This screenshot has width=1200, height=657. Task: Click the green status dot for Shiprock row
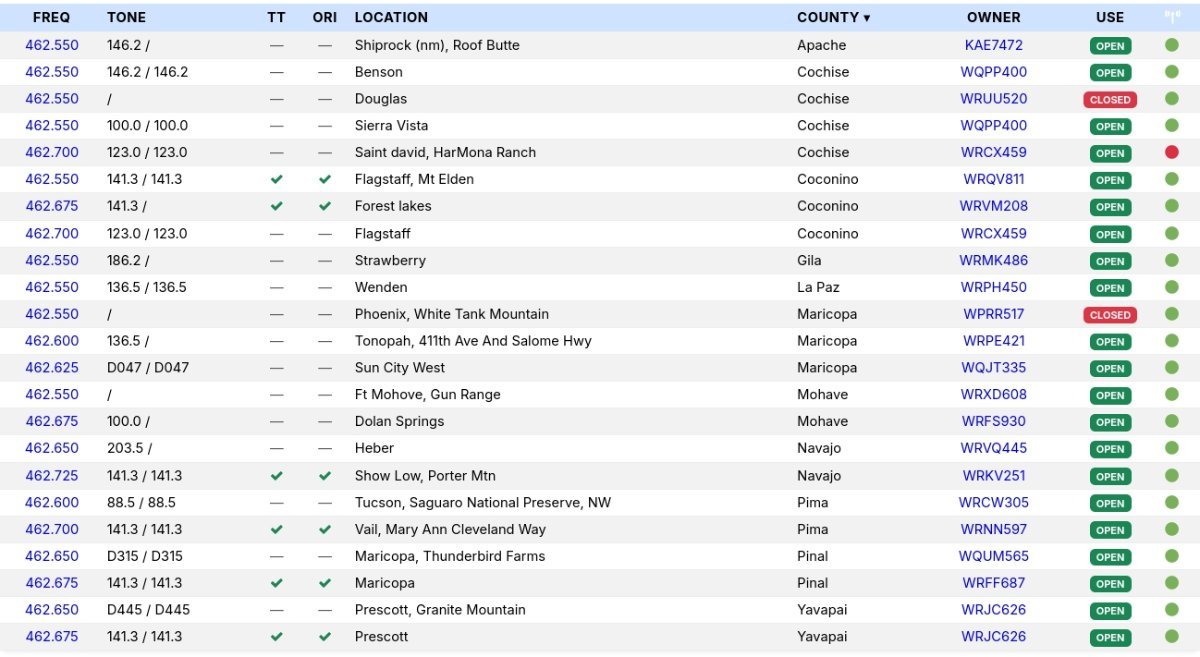point(1171,45)
